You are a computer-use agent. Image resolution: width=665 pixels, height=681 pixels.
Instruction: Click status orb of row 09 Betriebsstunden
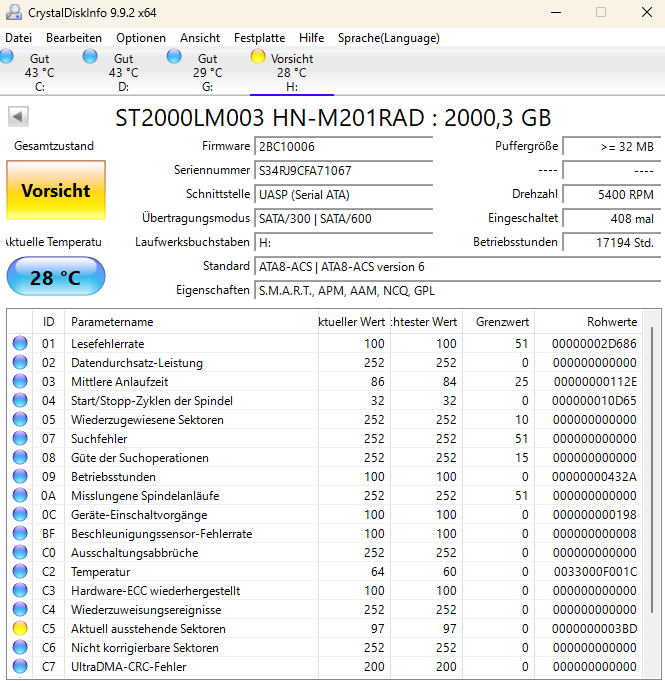coord(20,476)
